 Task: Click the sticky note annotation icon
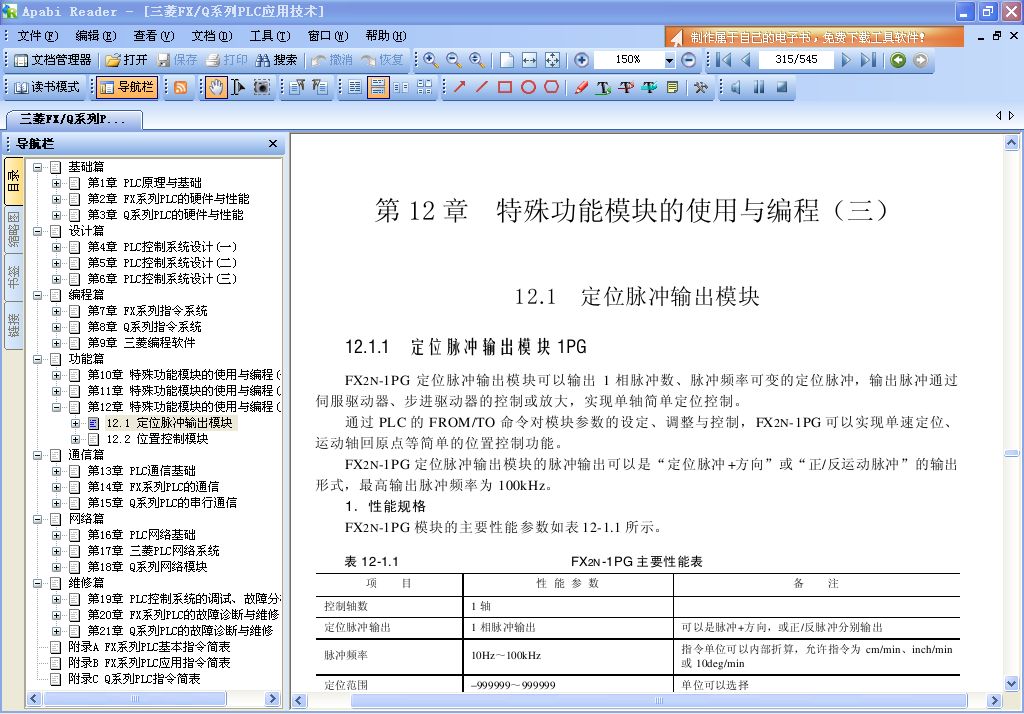[672, 87]
